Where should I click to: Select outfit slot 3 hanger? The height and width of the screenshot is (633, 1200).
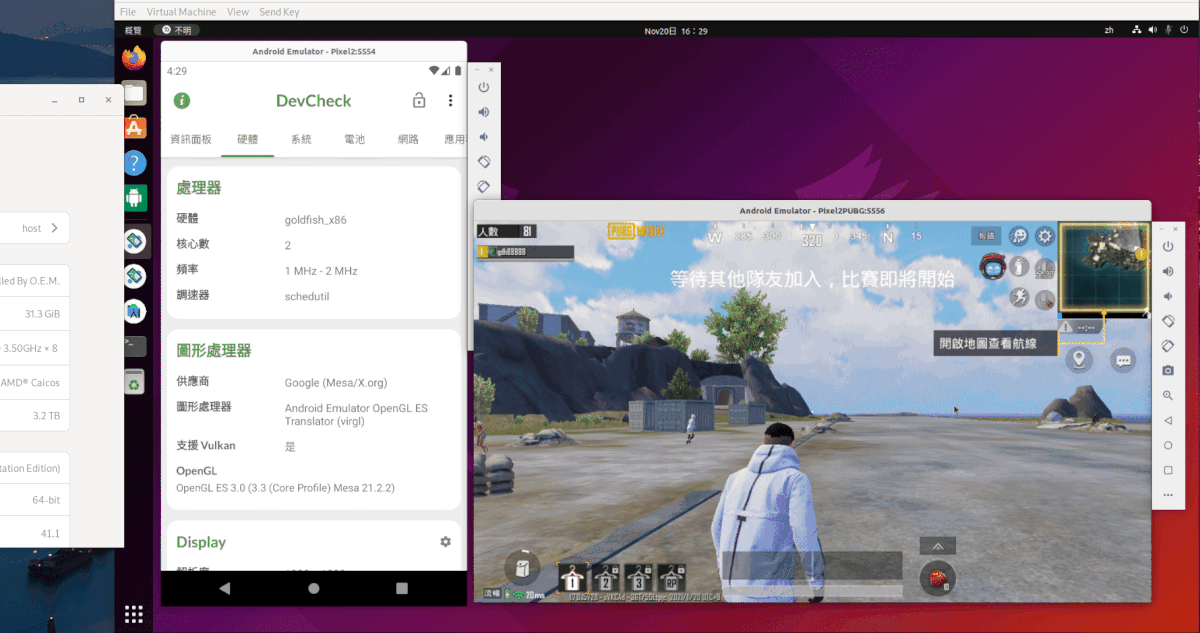(x=638, y=578)
